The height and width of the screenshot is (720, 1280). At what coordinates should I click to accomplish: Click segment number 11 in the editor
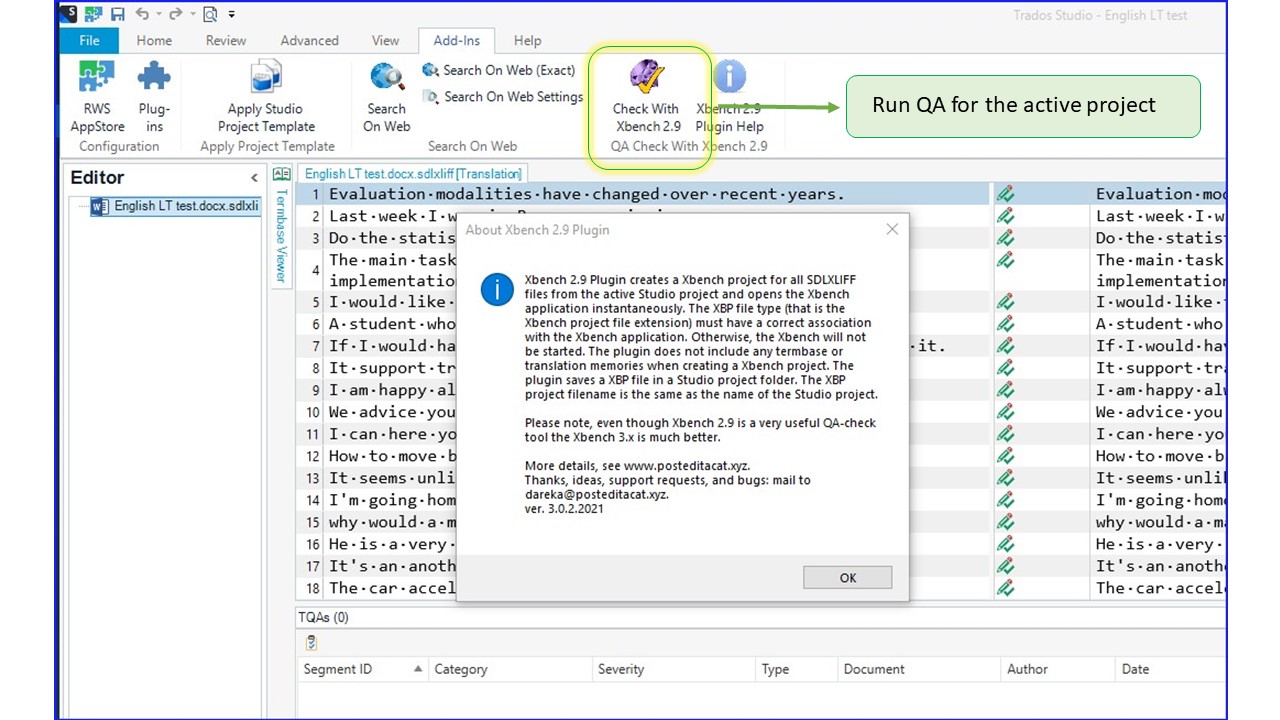(x=313, y=434)
